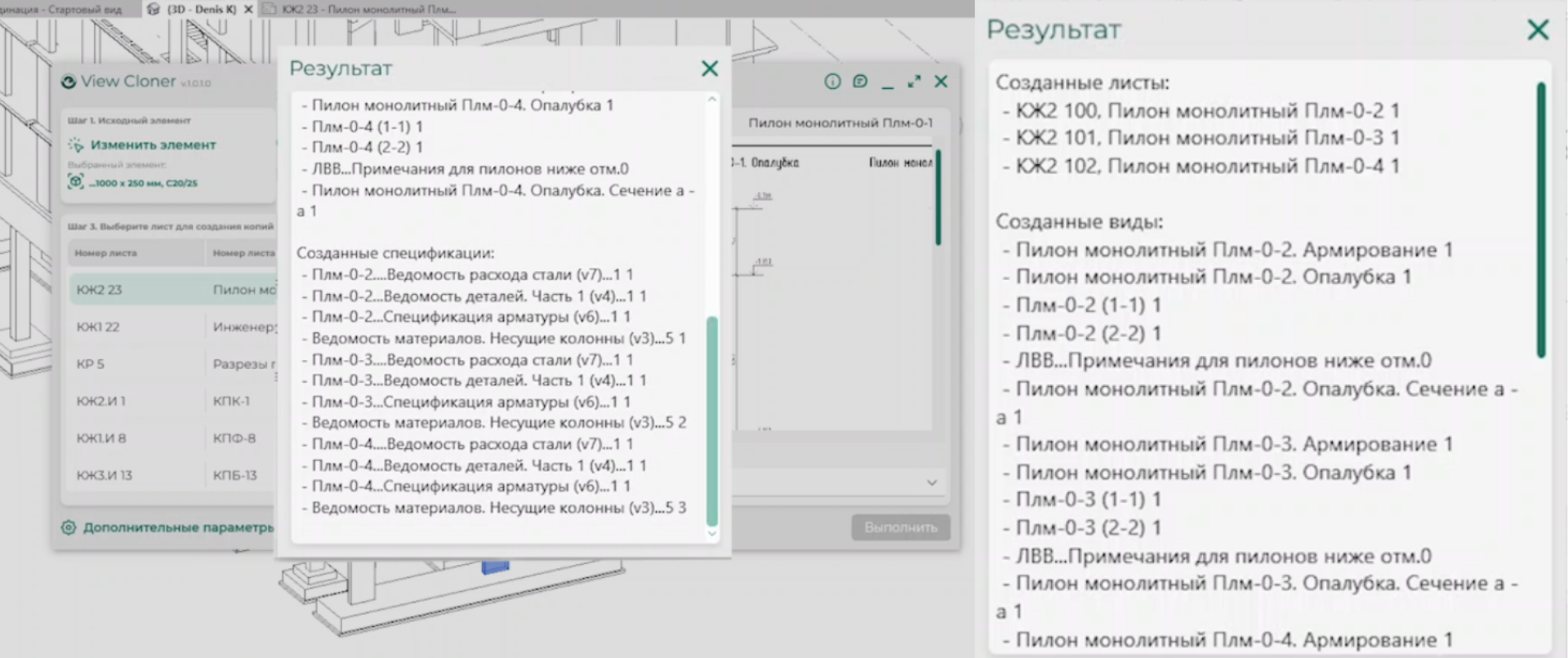Image resolution: width=1568 pixels, height=658 pixels.
Task: Expand View Cloner window with the arrows icon
Action: point(914,82)
